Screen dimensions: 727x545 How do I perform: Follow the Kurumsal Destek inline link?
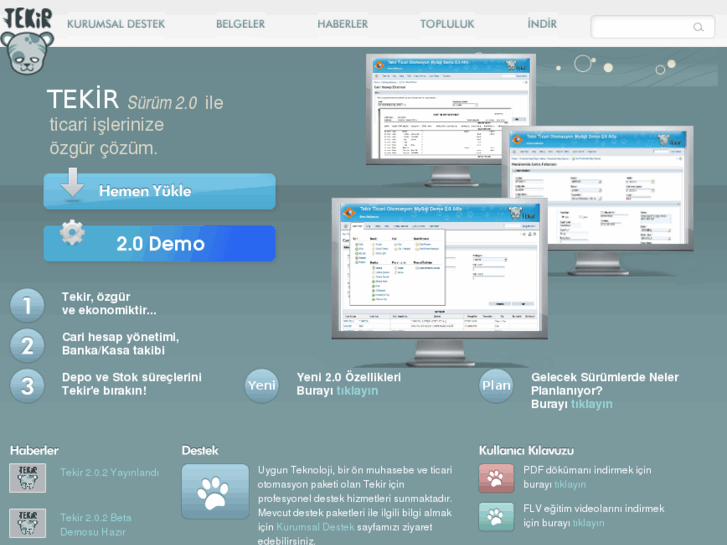pyautogui.click(x=315, y=527)
